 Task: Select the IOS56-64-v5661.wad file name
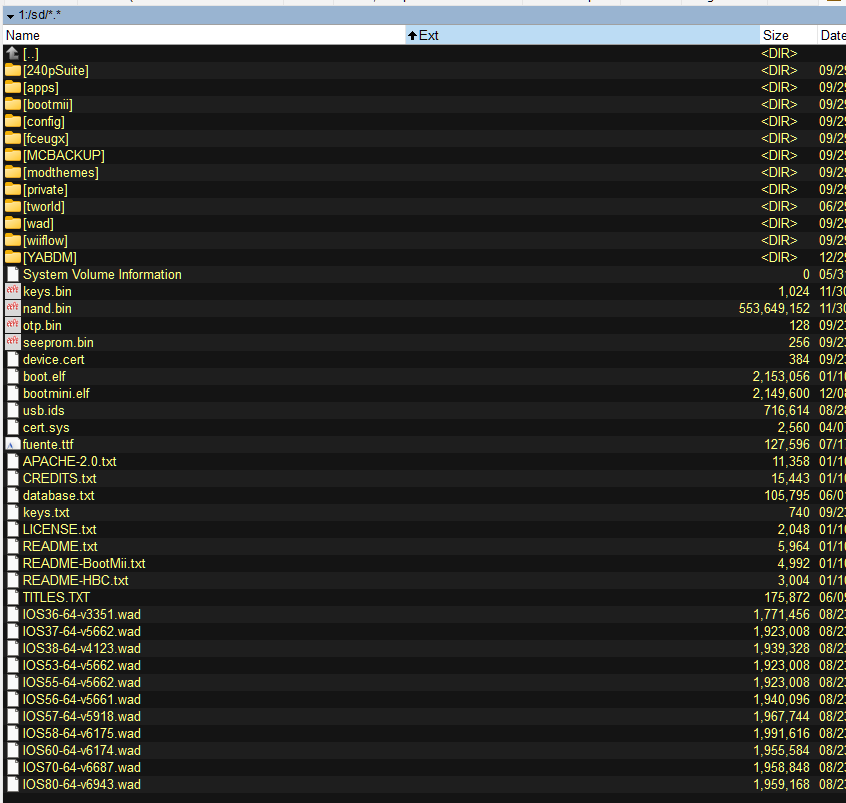pyautogui.click(x=81, y=699)
